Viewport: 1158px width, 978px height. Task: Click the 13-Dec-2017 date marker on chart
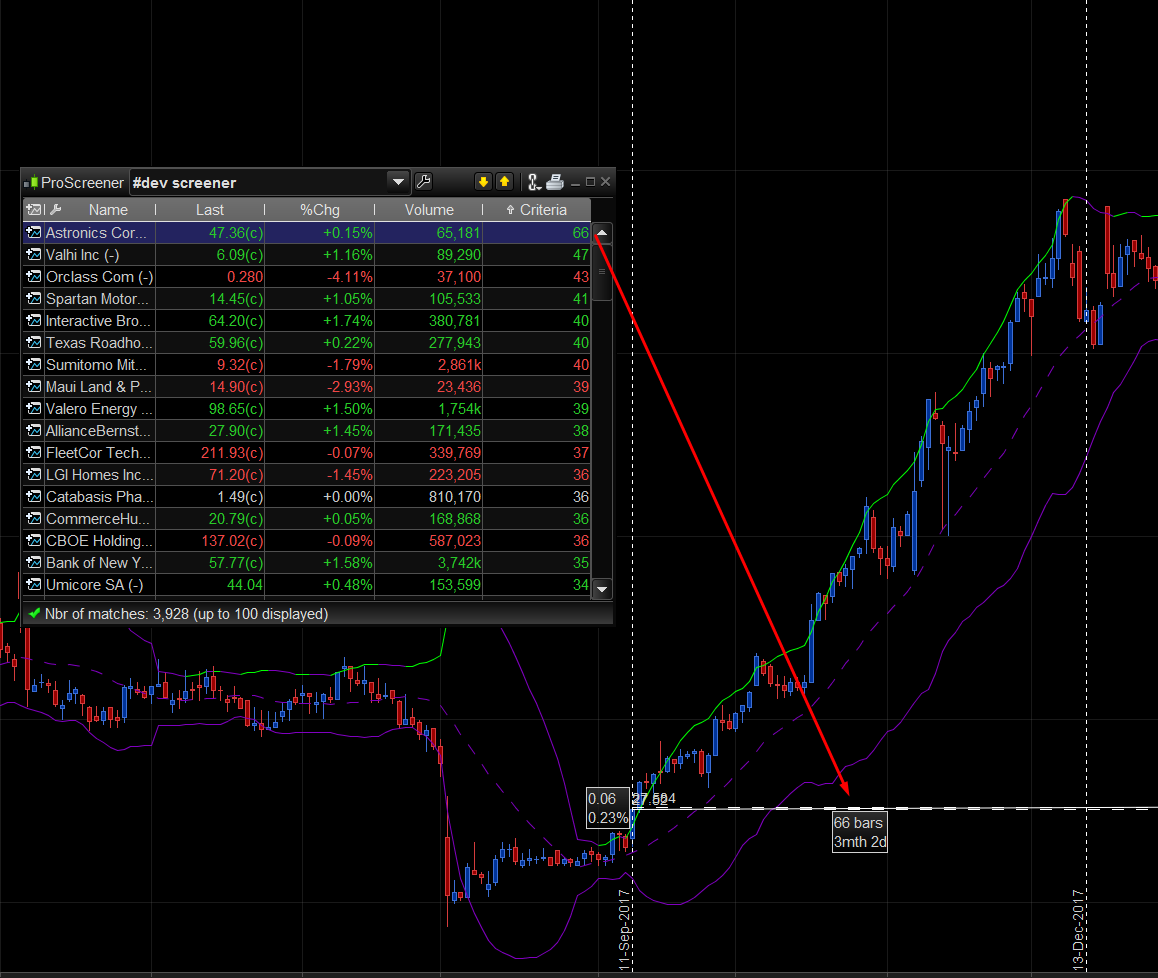[1078, 929]
